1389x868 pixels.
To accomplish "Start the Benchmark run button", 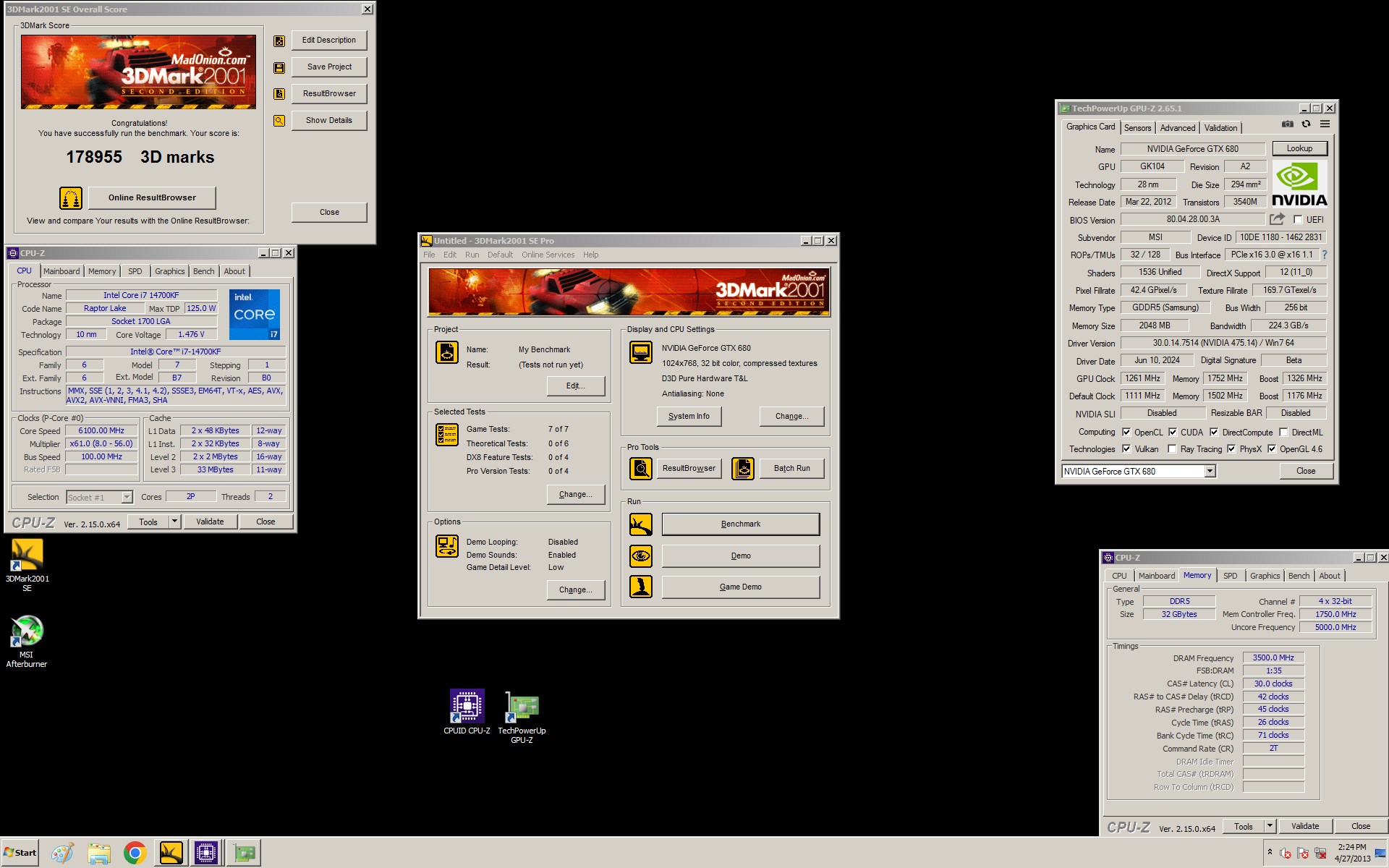I will [x=741, y=524].
